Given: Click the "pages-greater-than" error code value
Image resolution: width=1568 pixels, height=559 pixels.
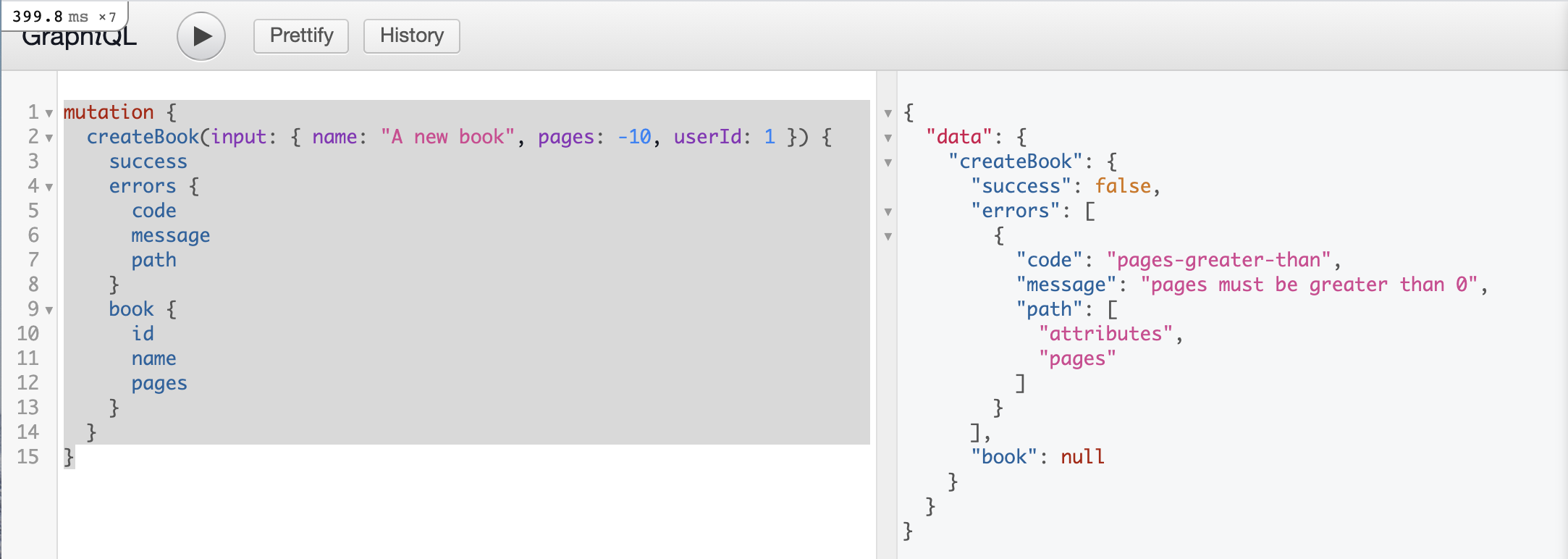Looking at the screenshot, I should (1218, 260).
